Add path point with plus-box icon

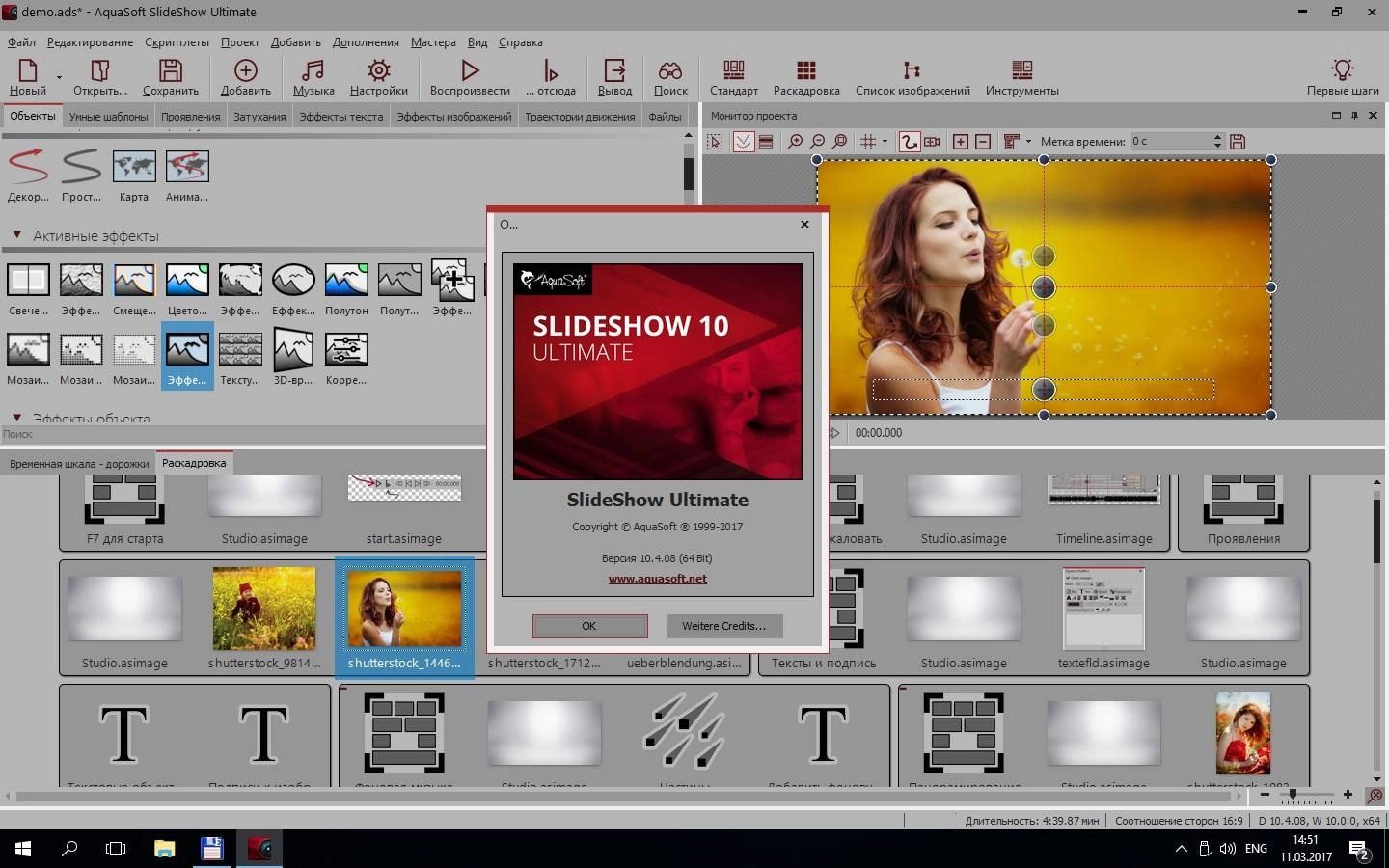961,142
